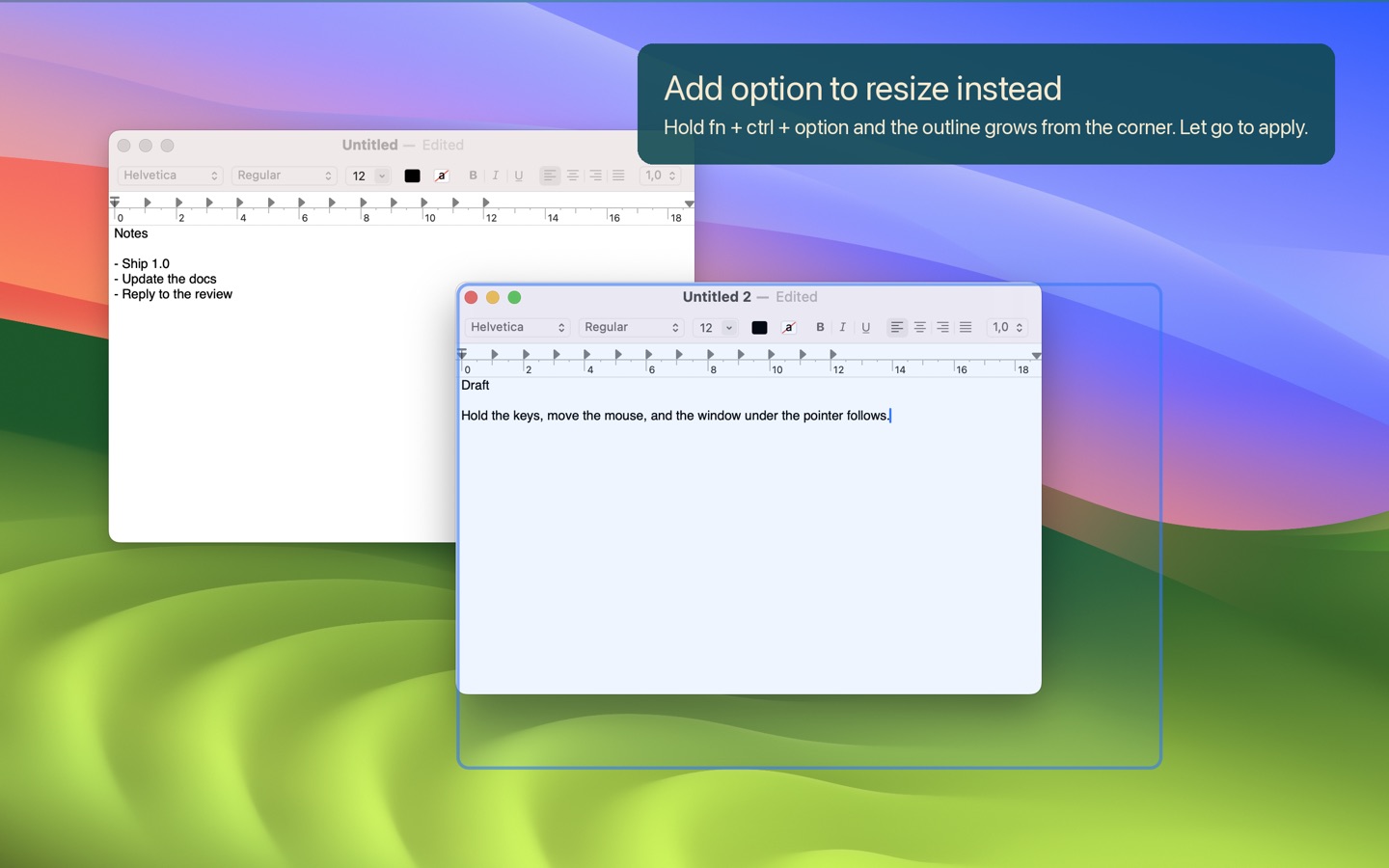Expand font size arrow in Untitled 2
Viewport: 1389px width, 868px height.
pos(729,328)
